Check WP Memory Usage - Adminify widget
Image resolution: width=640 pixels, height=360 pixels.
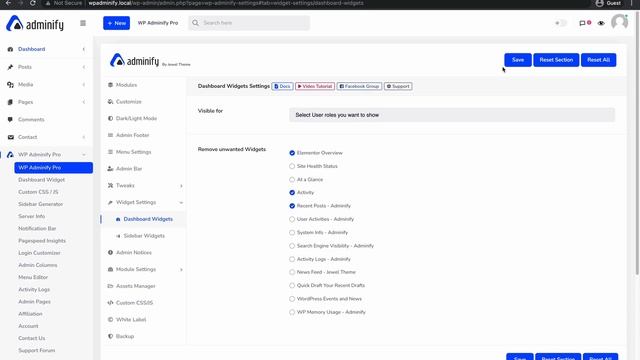tap(292, 312)
